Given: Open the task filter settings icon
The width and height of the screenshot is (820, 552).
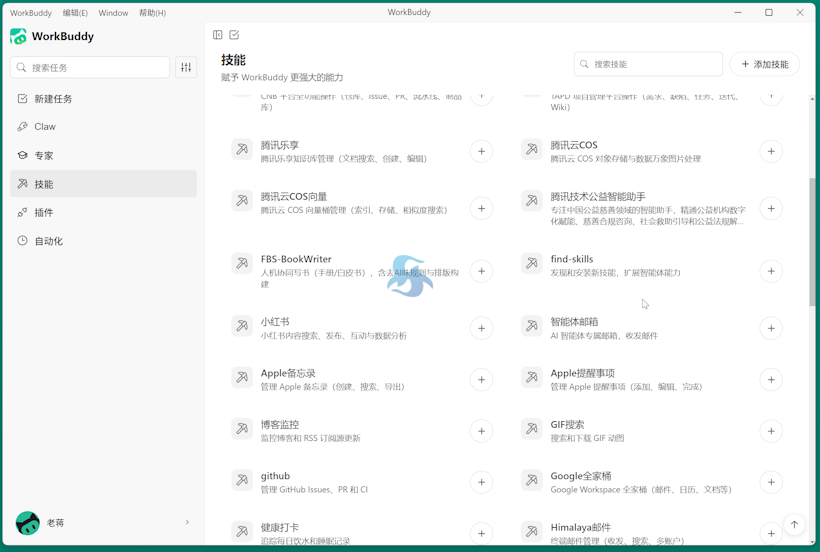Looking at the screenshot, I should (186, 67).
